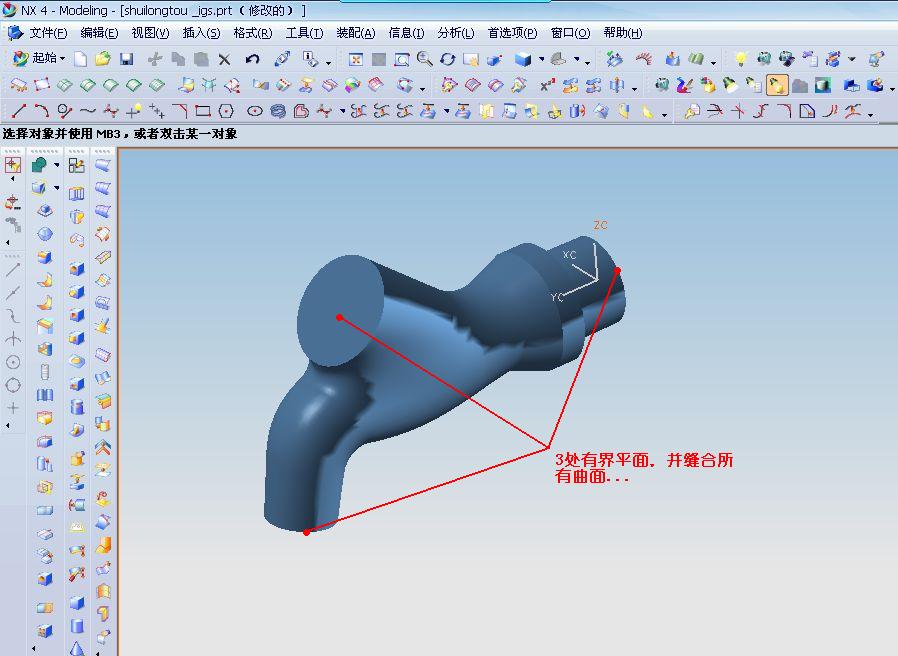
Task: Toggle the highlighted lamp visualization button
Action: [x=776, y=85]
